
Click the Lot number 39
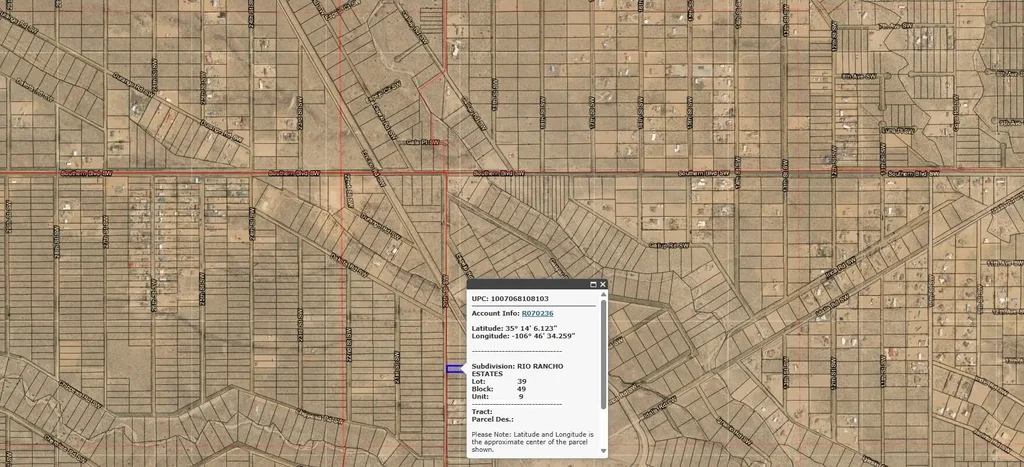coord(522,381)
